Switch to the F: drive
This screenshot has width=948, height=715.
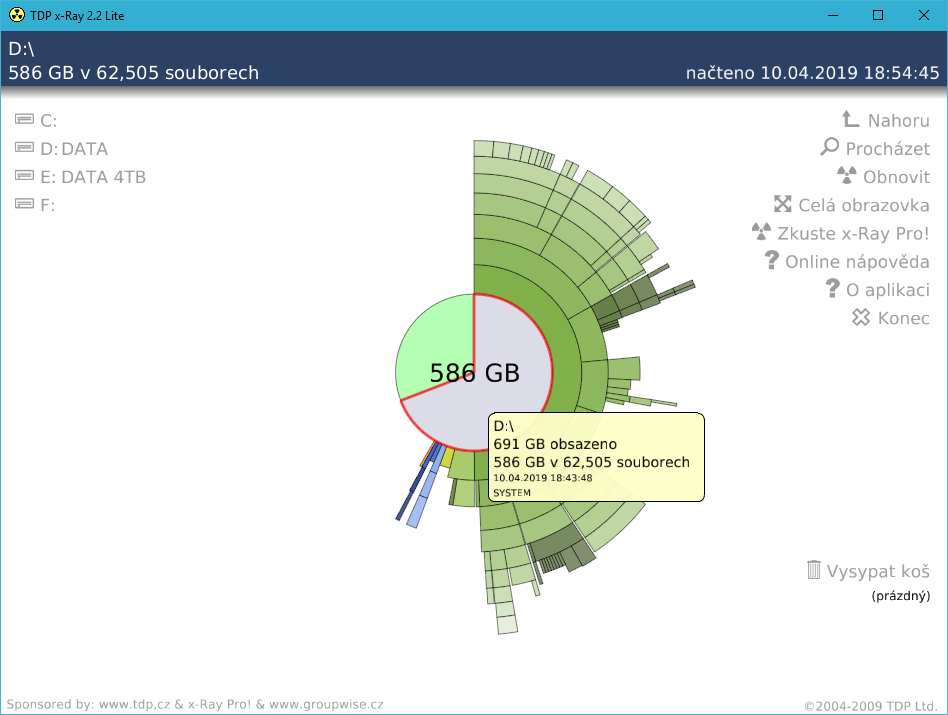click(46, 205)
